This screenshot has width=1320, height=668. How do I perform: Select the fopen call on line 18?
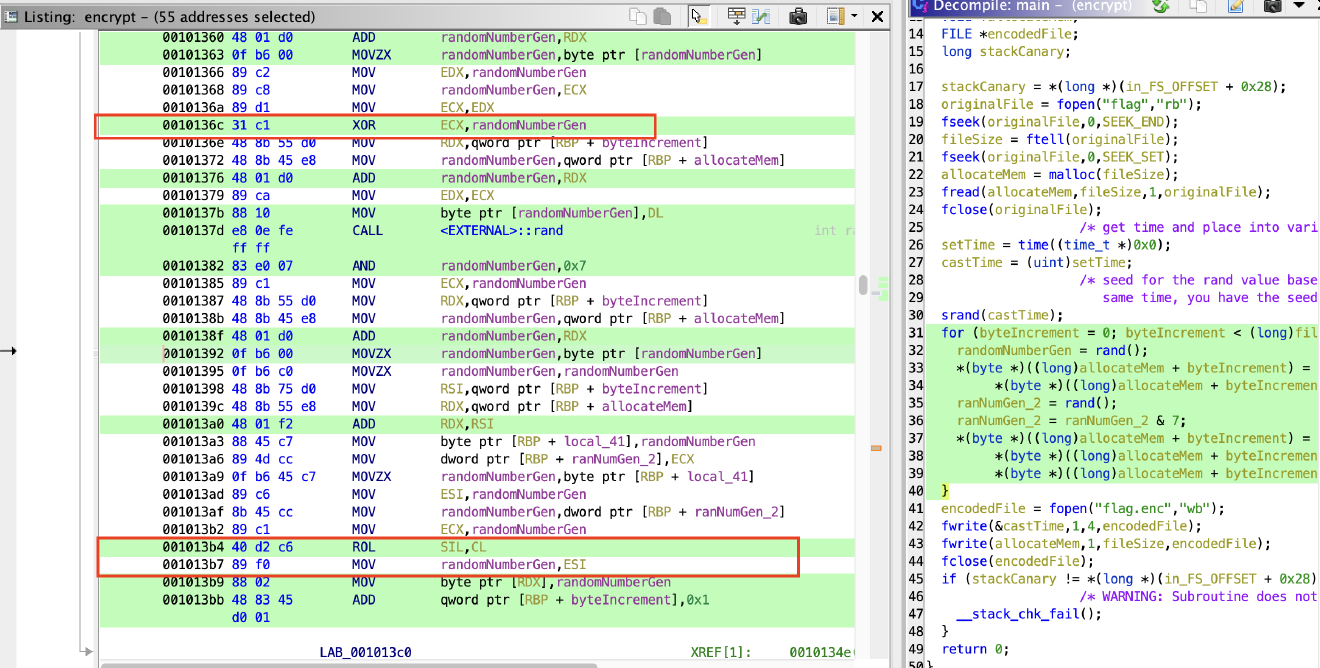(x=1077, y=103)
